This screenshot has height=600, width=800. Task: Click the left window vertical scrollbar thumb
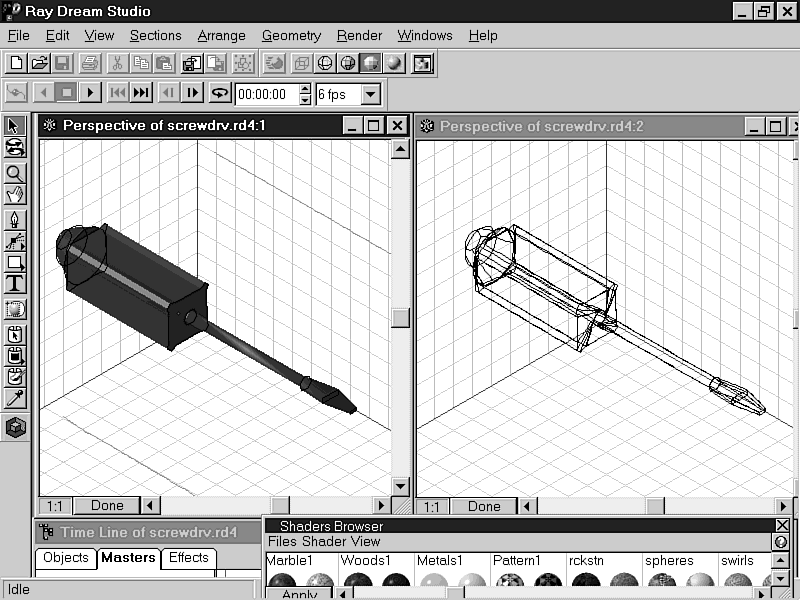click(400, 318)
